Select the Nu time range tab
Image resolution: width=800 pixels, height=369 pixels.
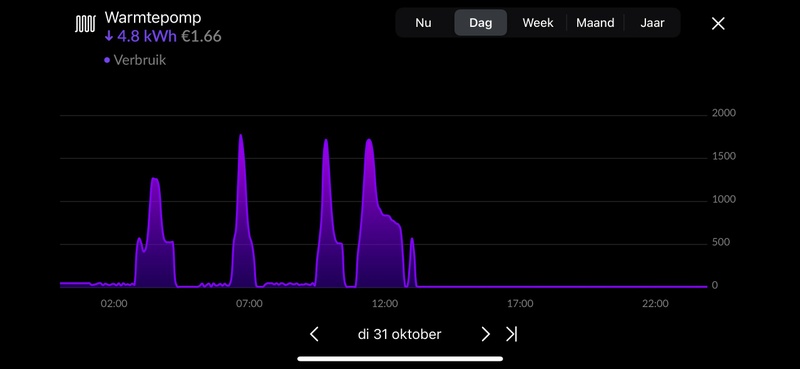[x=423, y=23]
